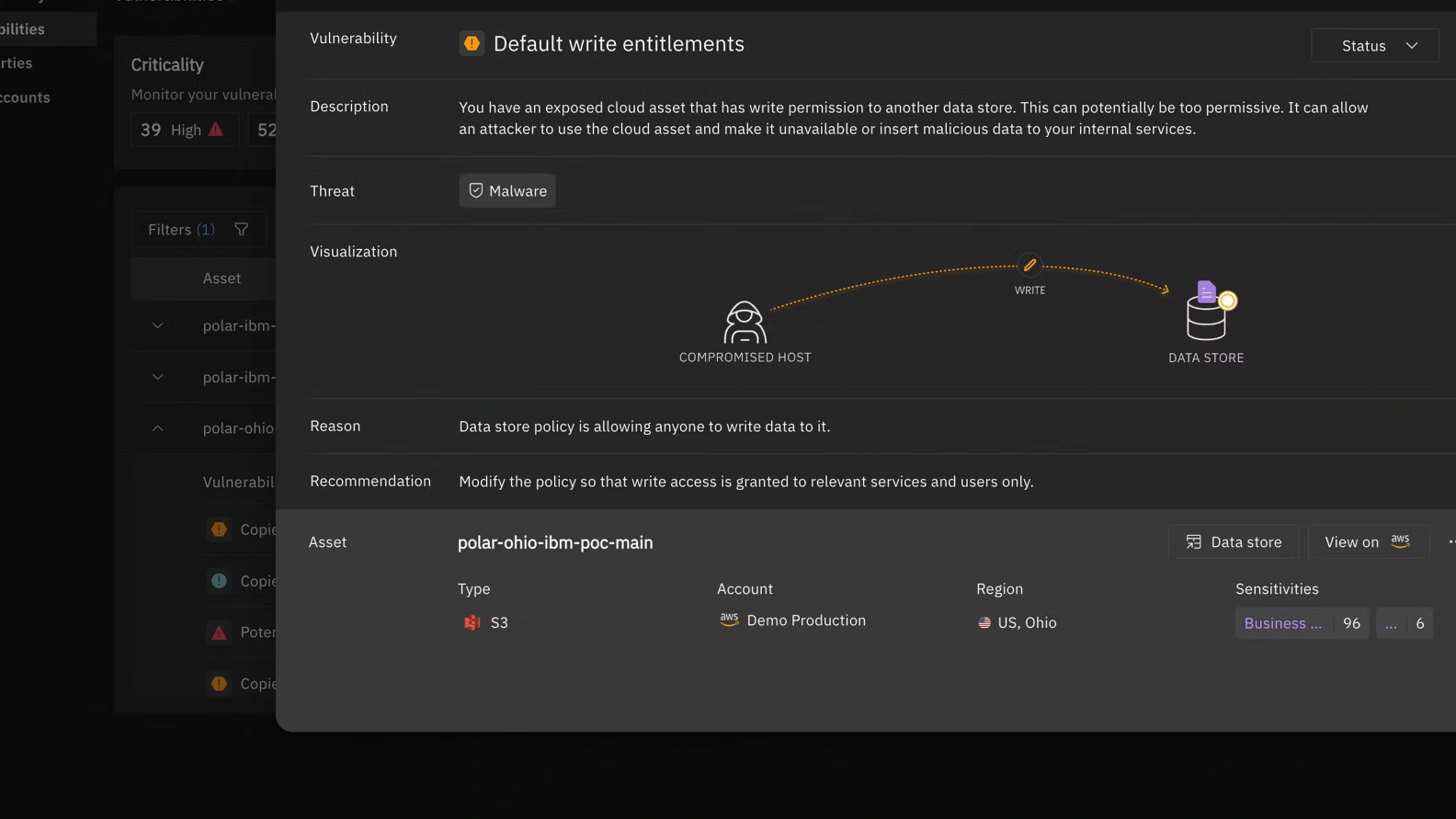Collapse the expanded polar-ohio asset row
The height and width of the screenshot is (819, 1456).
click(158, 428)
